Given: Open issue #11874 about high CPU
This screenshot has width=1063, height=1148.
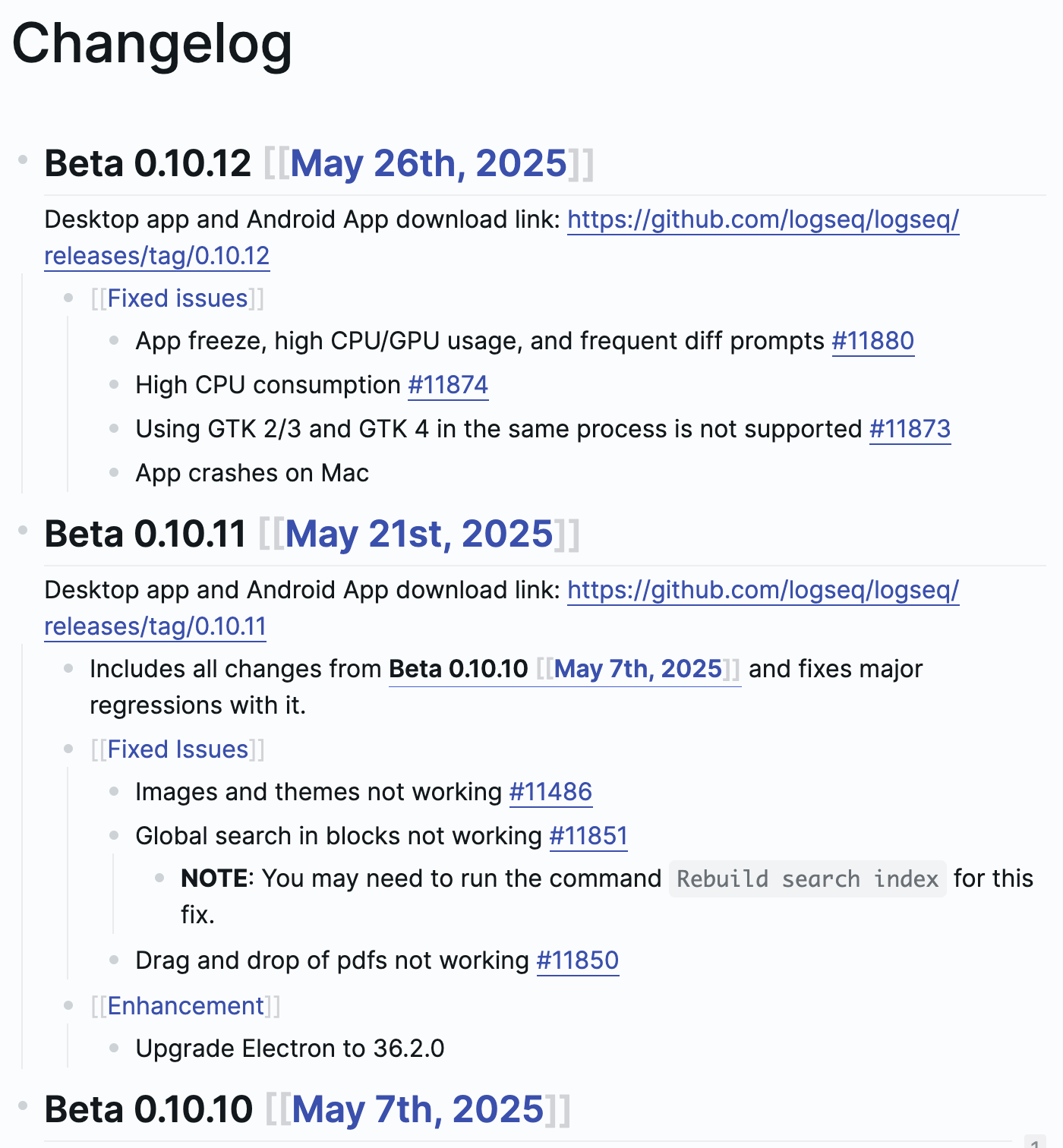Looking at the screenshot, I should click(448, 385).
